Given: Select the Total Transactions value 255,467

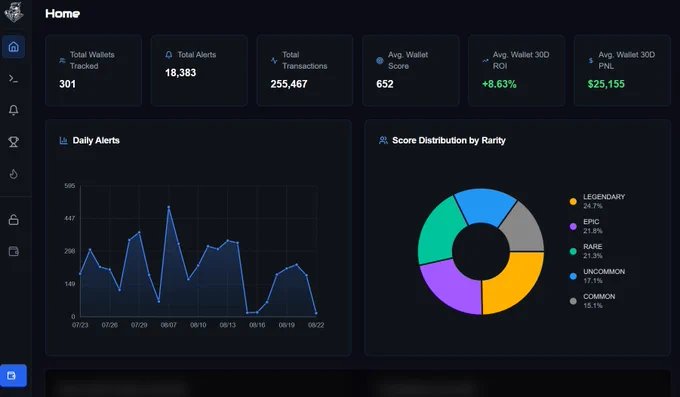Looking at the screenshot, I should [x=289, y=84].
